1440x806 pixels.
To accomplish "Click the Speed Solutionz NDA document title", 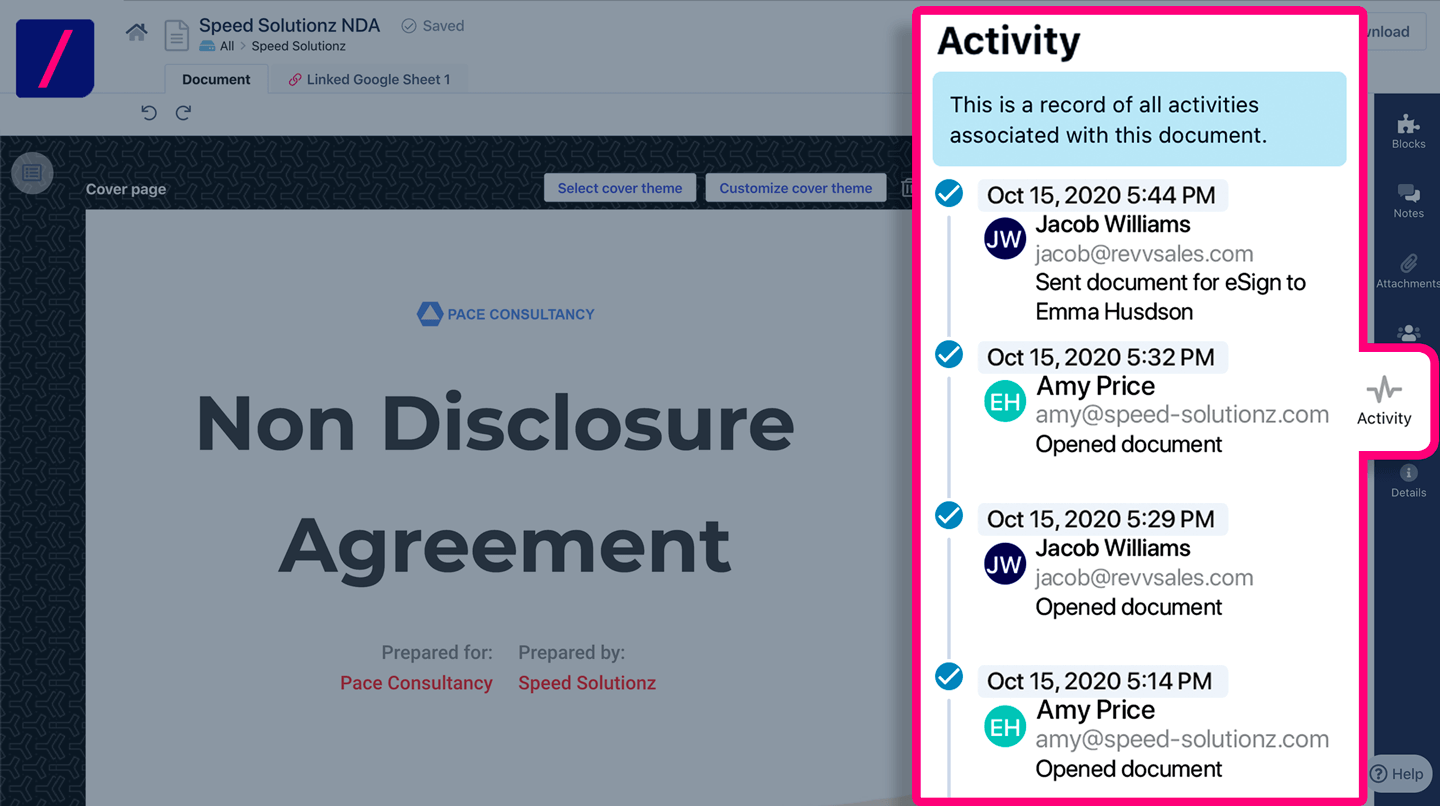I will (289, 25).
